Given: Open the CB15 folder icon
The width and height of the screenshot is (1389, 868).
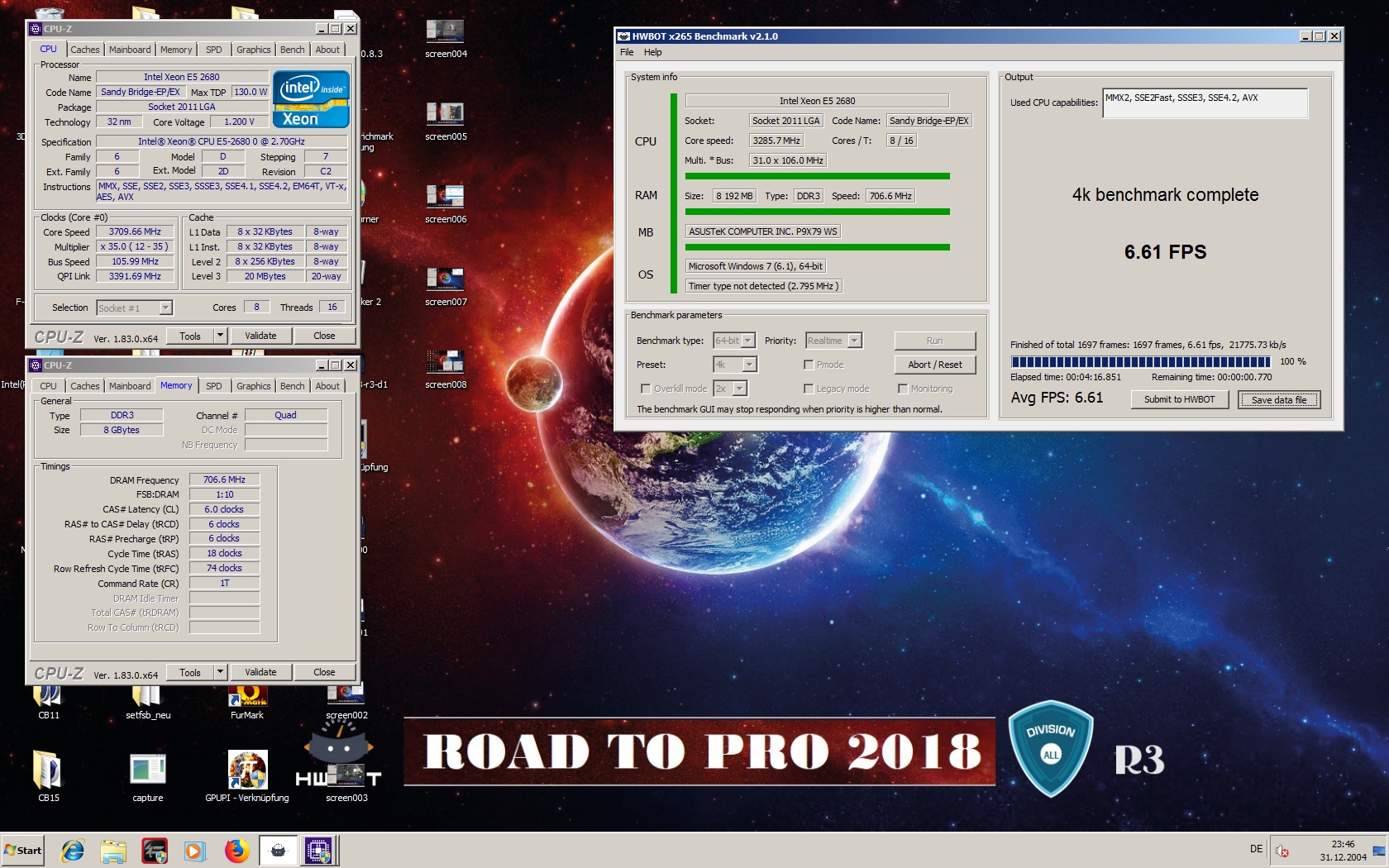Looking at the screenshot, I should [49, 775].
